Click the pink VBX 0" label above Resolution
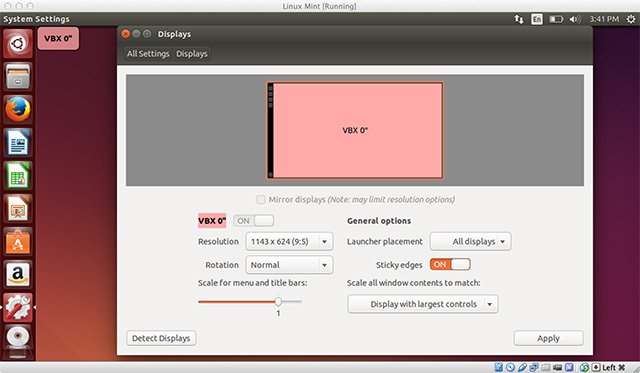 [212, 221]
